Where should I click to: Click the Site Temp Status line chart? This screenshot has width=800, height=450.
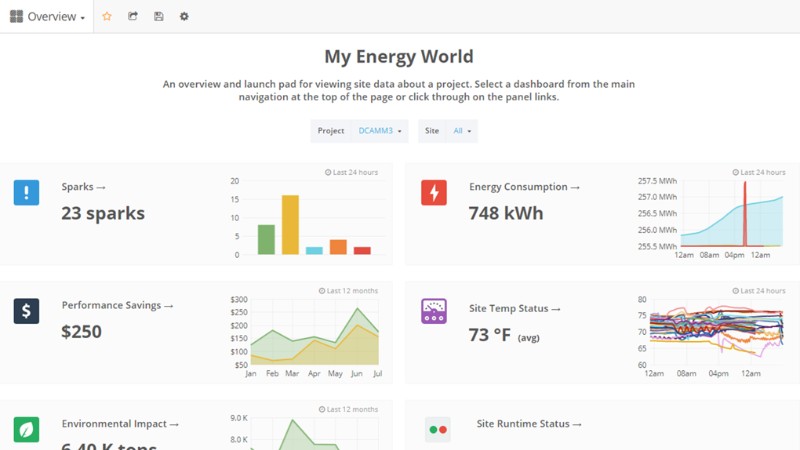pos(716,330)
